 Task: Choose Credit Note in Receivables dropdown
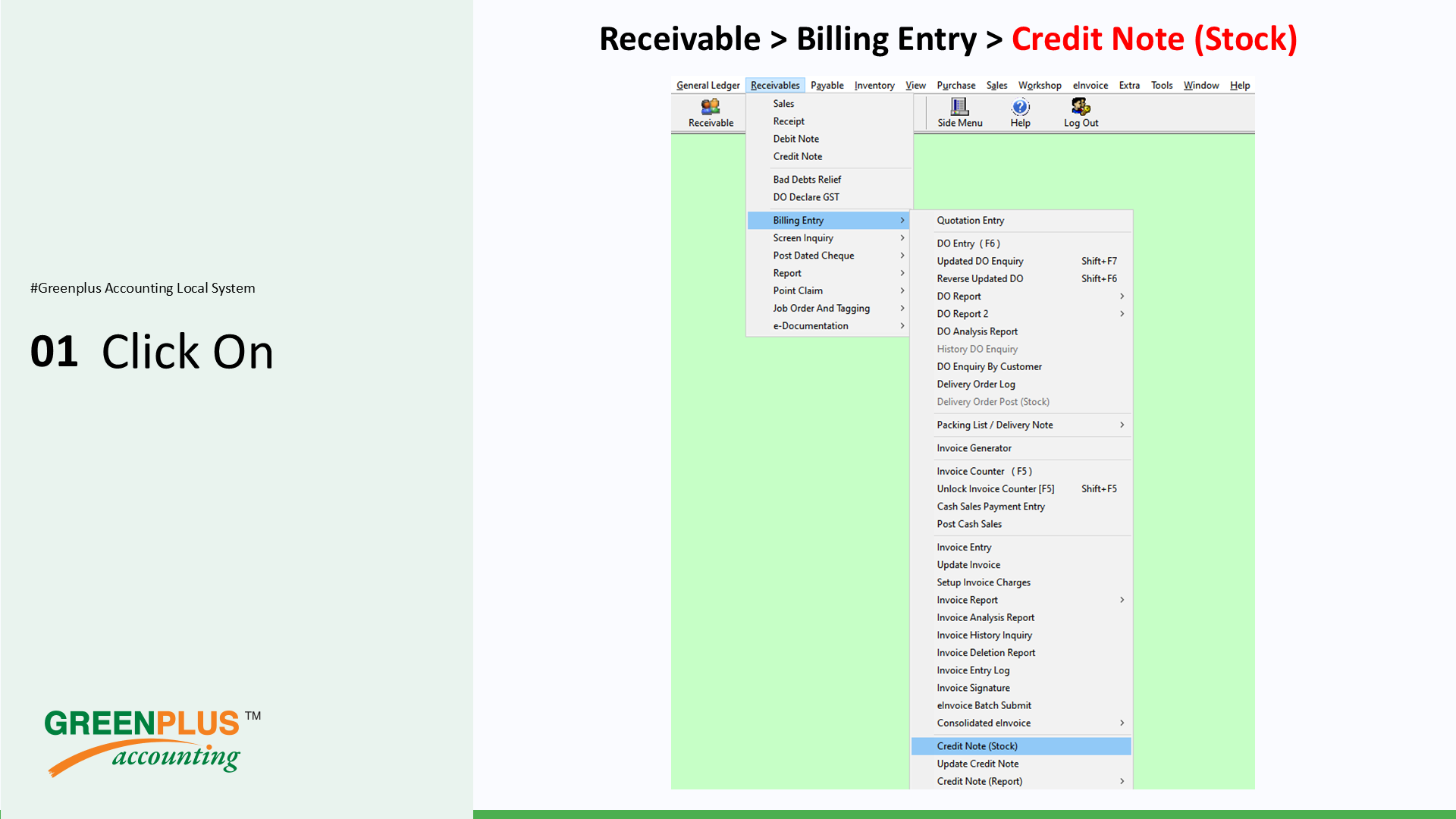829,156
